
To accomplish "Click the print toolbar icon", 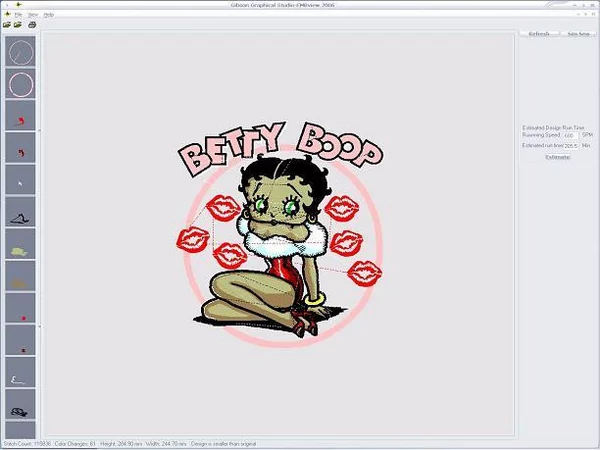I will click(x=32, y=25).
